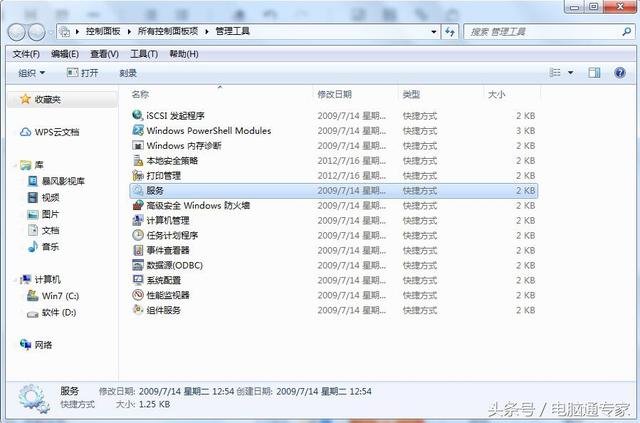This screenshot has height=423, width=640.
Task: Select the 任务计划程序 file name
Action: pyautogui.click(x=172, y=235)
